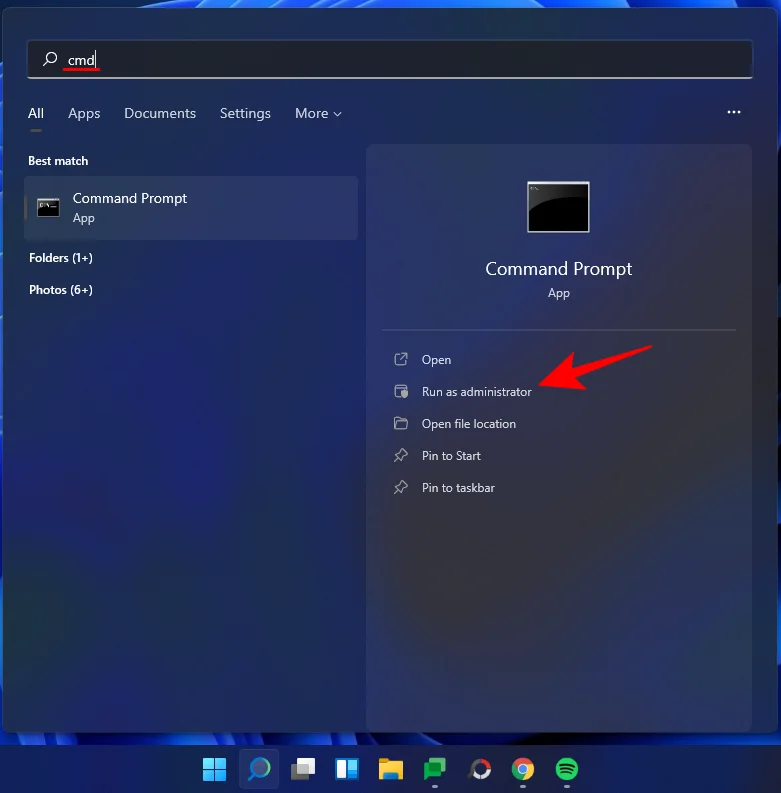The height and width of the screenshot is (793, 781).
Task: Switch to the All filter tab
Action: pyautogui.click(x=35, y=113)
